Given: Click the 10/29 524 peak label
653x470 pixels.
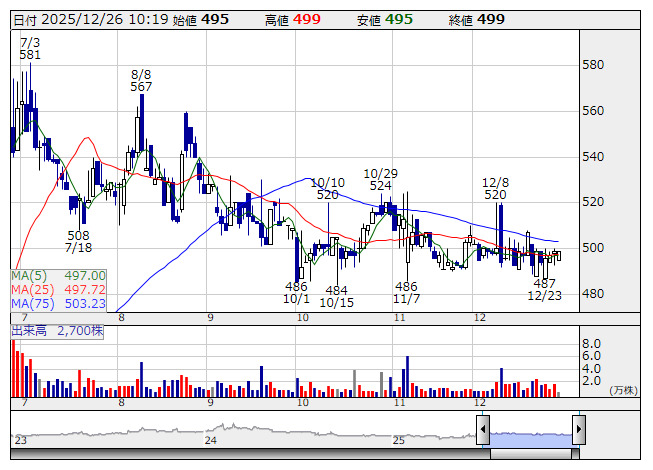Looking at the screenshot, I should [x=381, y=179].
